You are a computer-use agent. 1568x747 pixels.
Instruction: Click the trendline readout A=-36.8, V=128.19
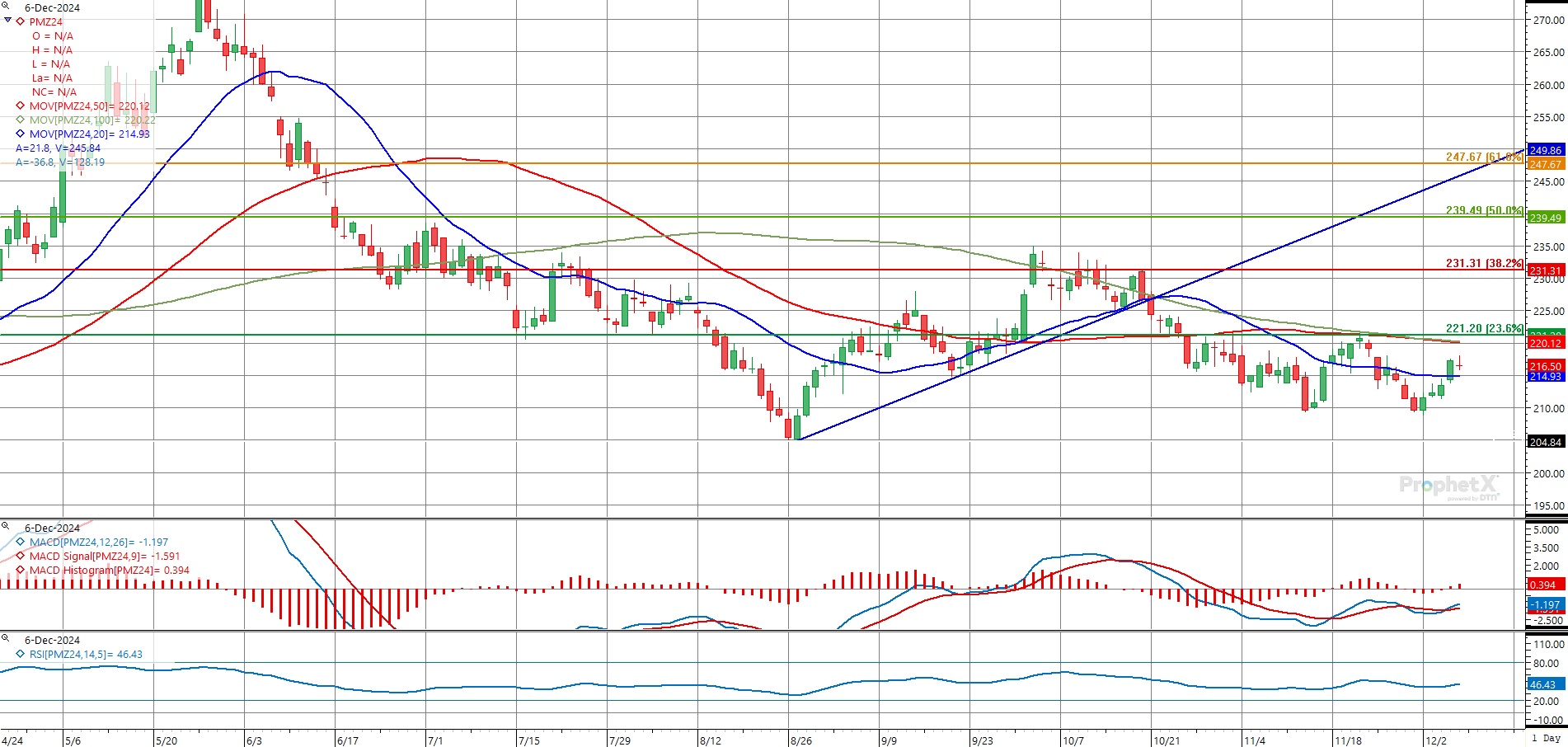pyautogui.click(x=60, y=162)
